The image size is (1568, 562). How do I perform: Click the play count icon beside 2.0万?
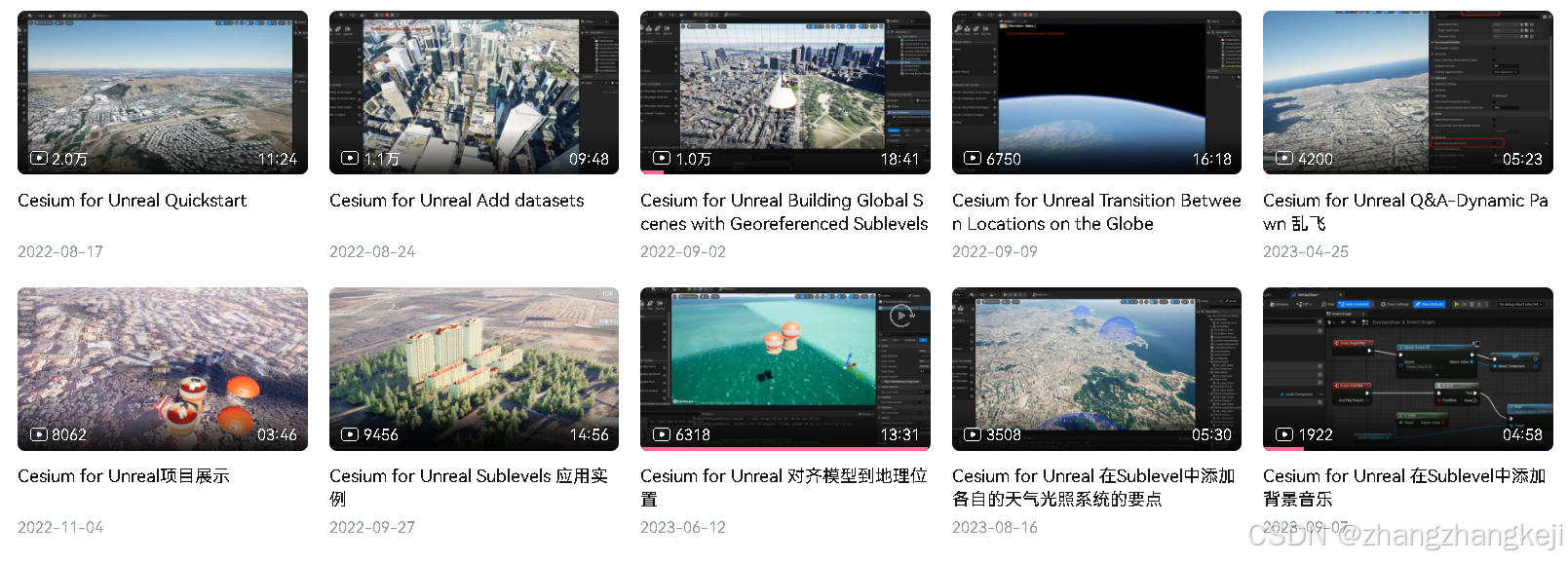tap(39, 159)
